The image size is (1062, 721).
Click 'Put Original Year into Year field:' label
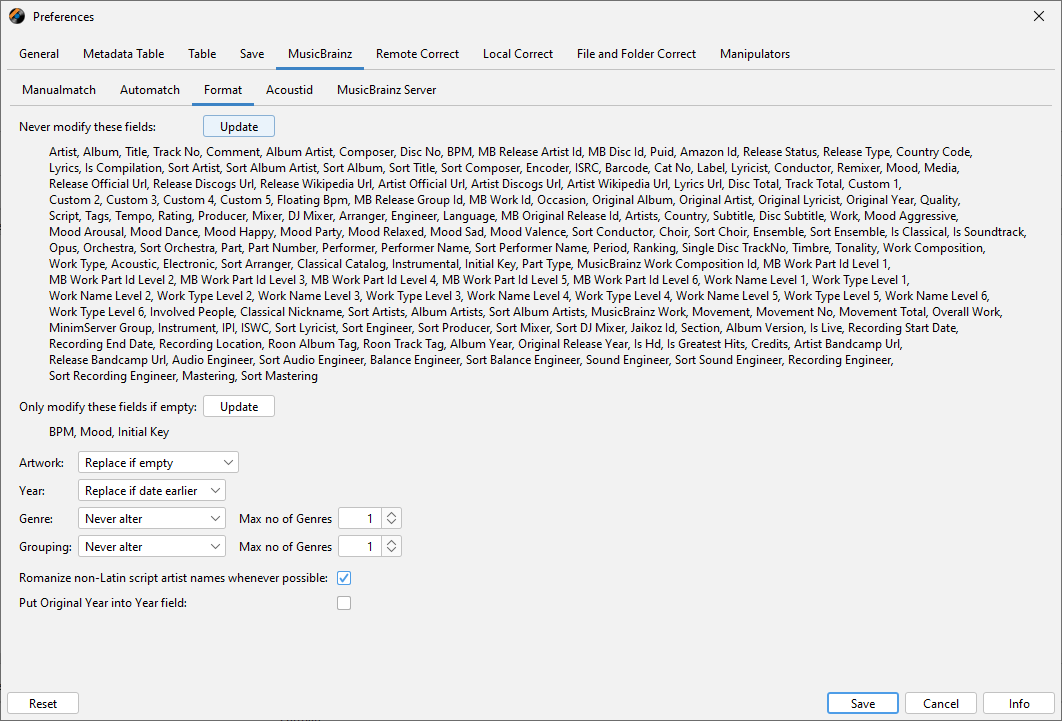click(x=103, y=603)
